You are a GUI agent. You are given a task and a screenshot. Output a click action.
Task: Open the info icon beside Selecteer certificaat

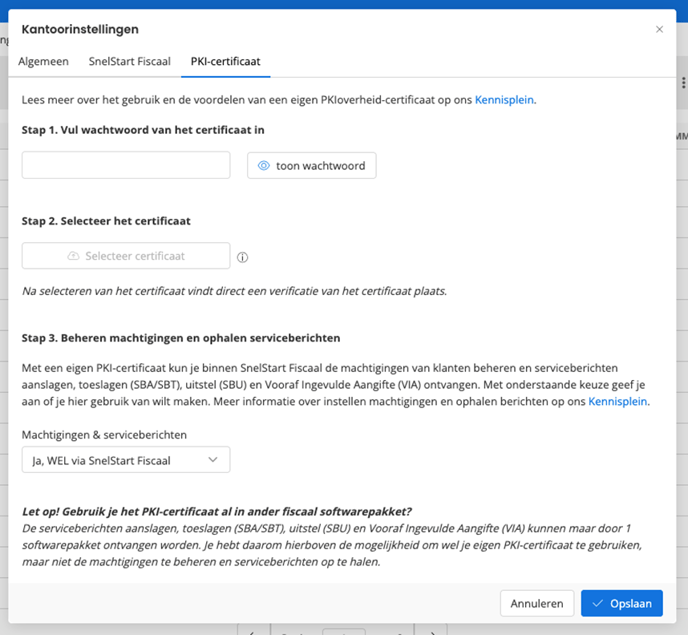click(x=242, y=257)
